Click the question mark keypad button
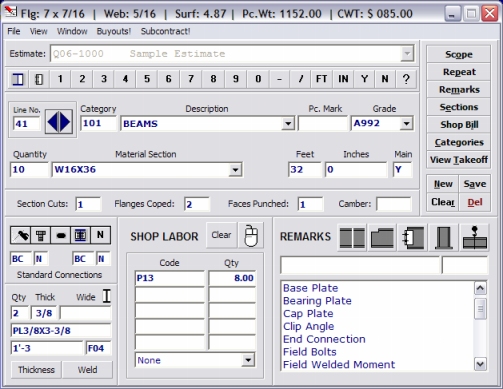 [406, 79]
